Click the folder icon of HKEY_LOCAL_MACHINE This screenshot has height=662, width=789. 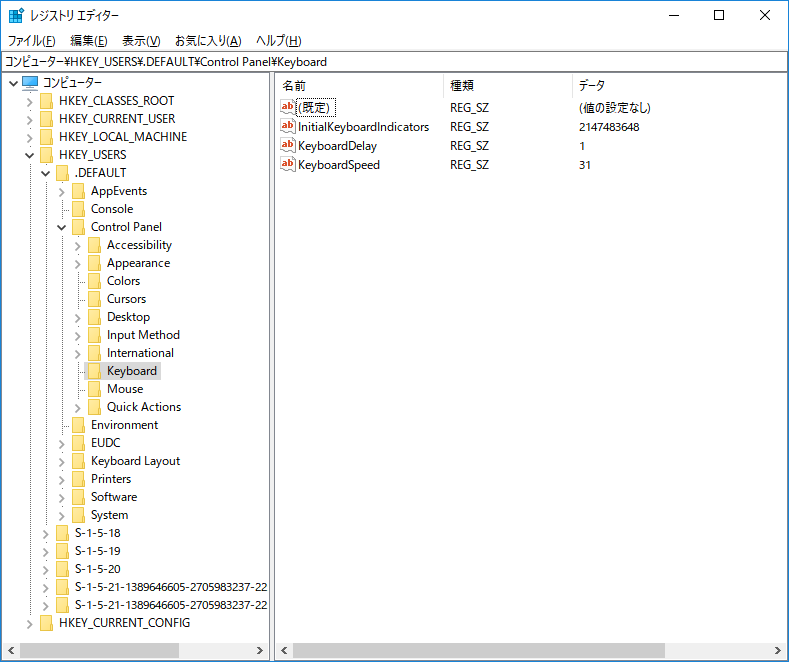point(46,137)
